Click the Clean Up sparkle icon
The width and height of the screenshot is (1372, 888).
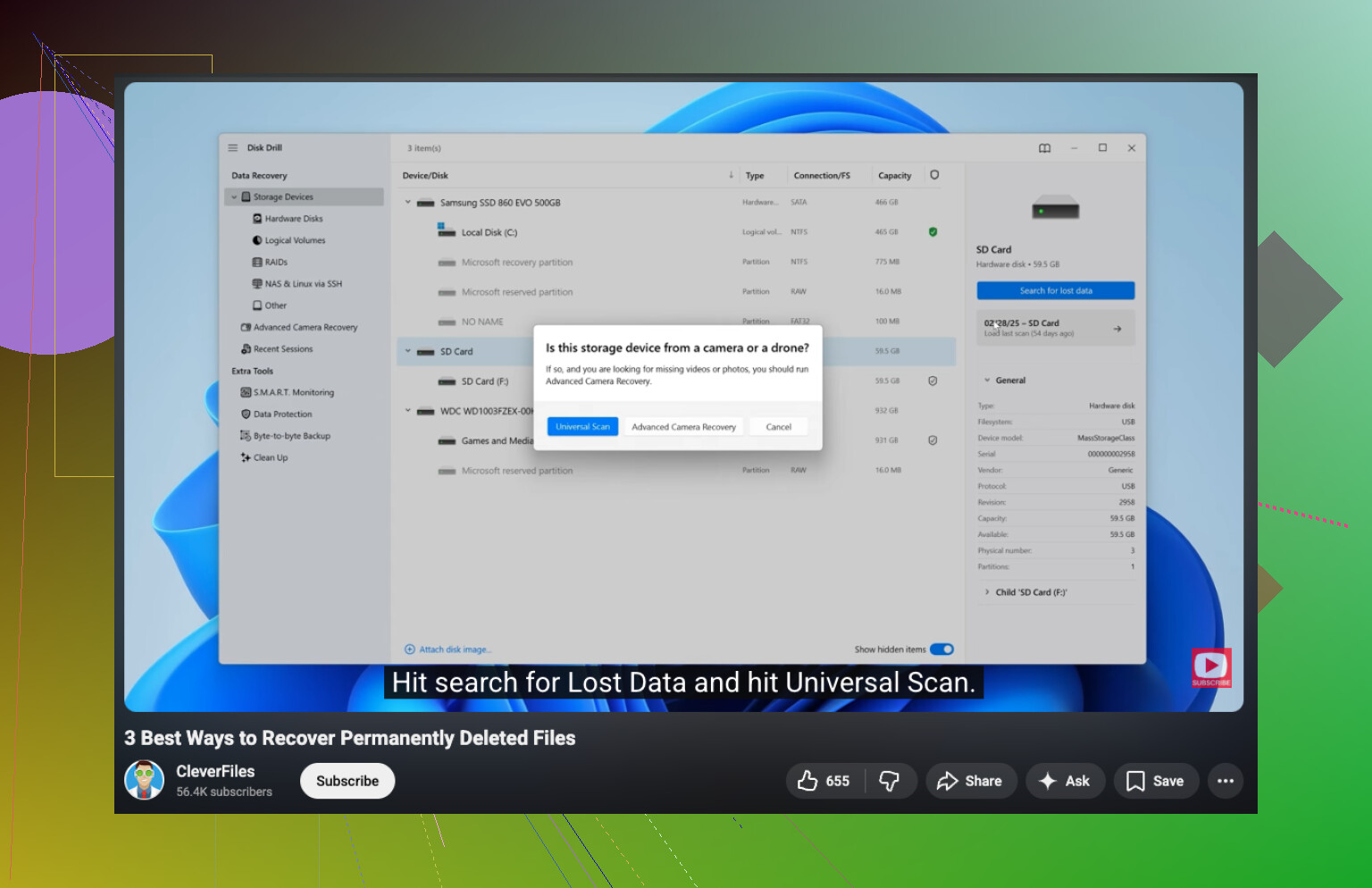coord(246,458)
